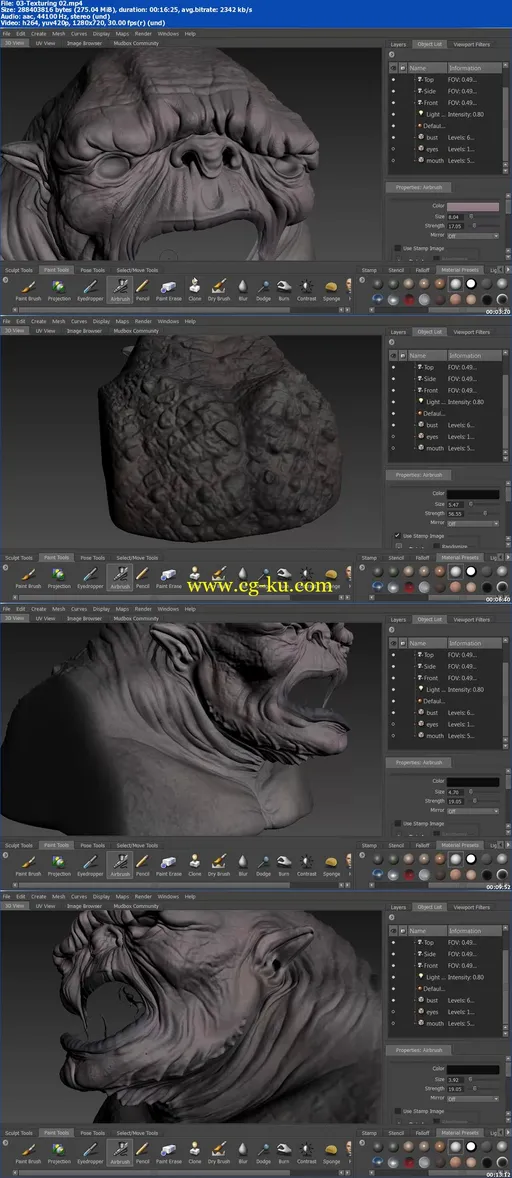Open Mirror dropdown in the 00:03:20 frame
The image size is (512, 1178).
[x=473, y=235]
